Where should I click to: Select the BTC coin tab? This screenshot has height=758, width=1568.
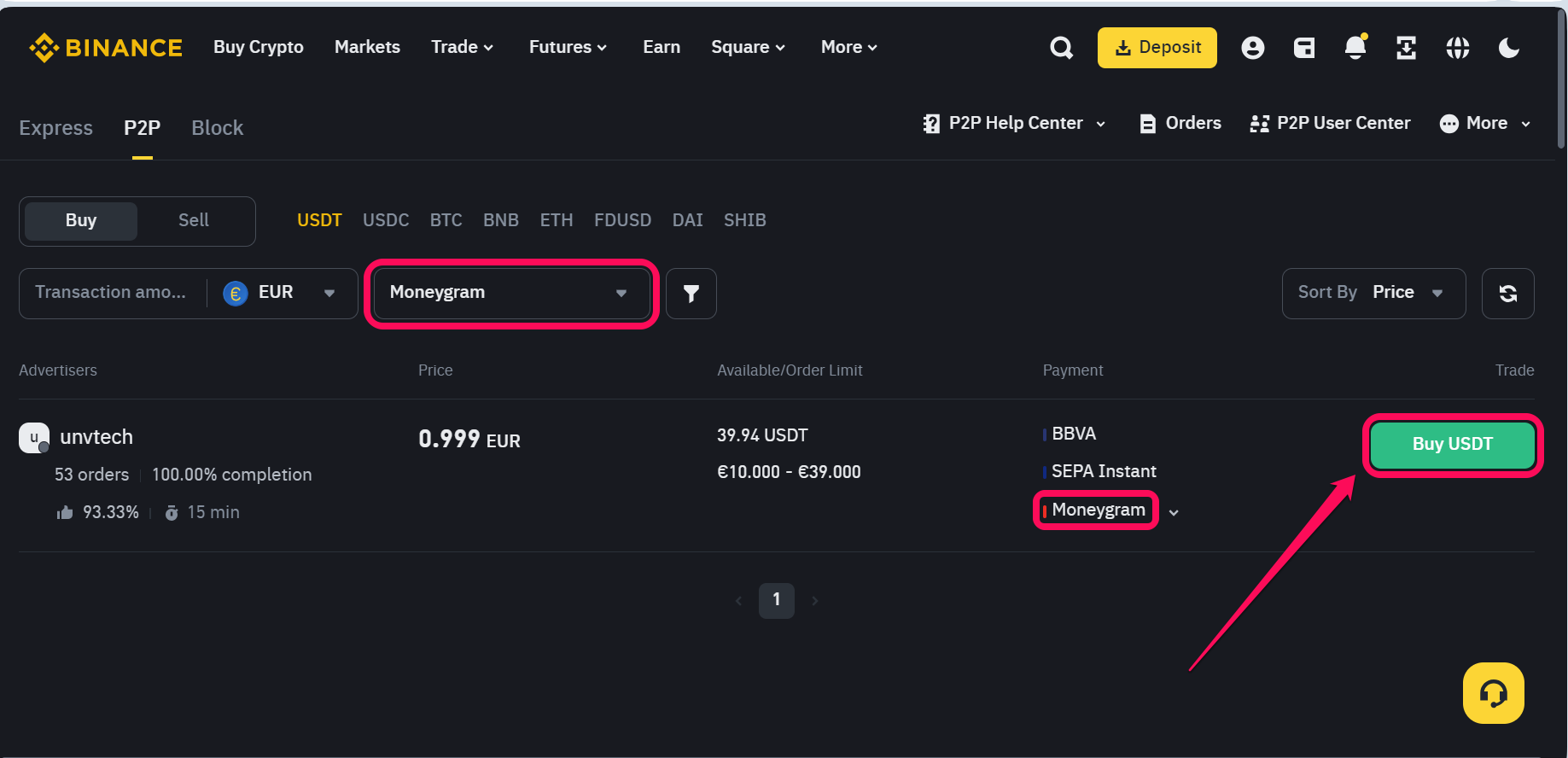pos(446,221)
